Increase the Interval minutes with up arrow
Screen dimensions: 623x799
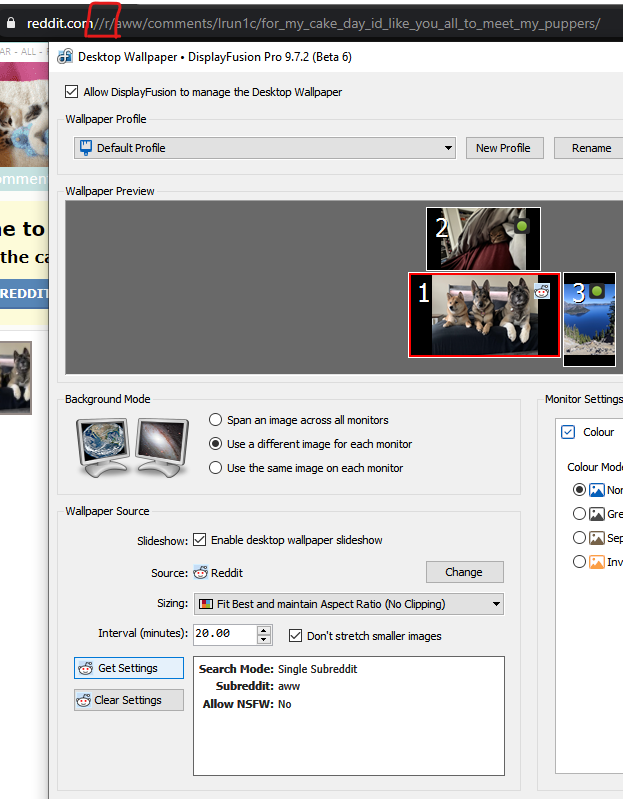pyautogui.click(x=264, y=629)
